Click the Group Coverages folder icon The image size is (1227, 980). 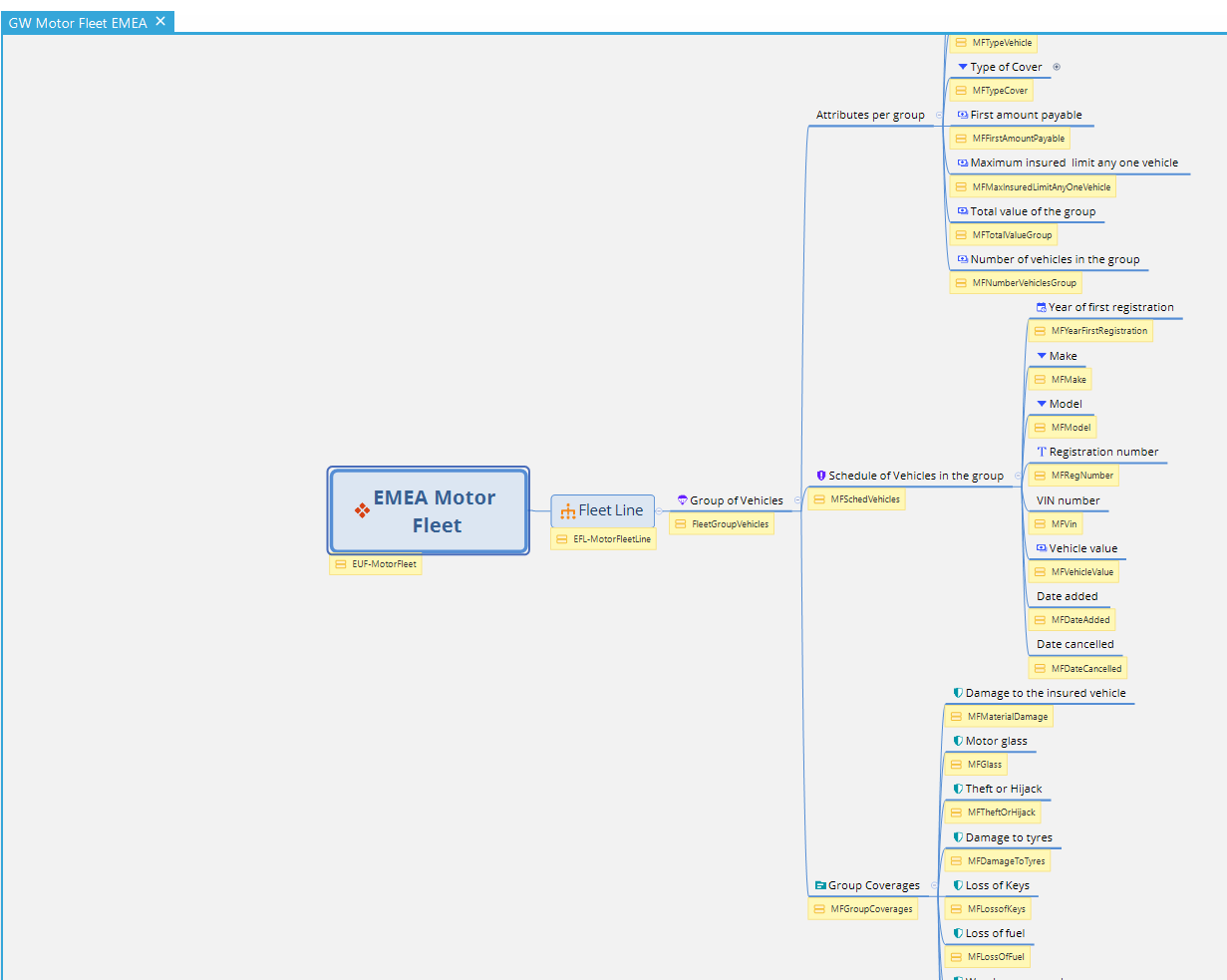click(820, 885)
